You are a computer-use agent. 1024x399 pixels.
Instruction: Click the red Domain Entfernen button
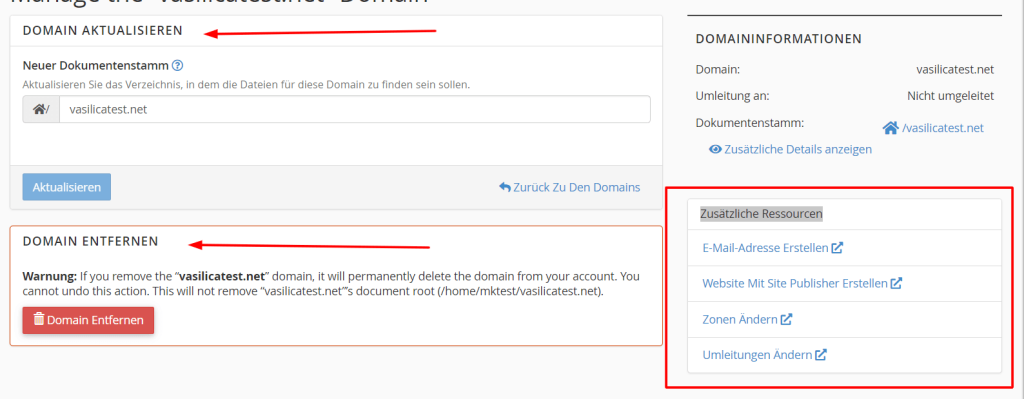[x=88, y=320]
